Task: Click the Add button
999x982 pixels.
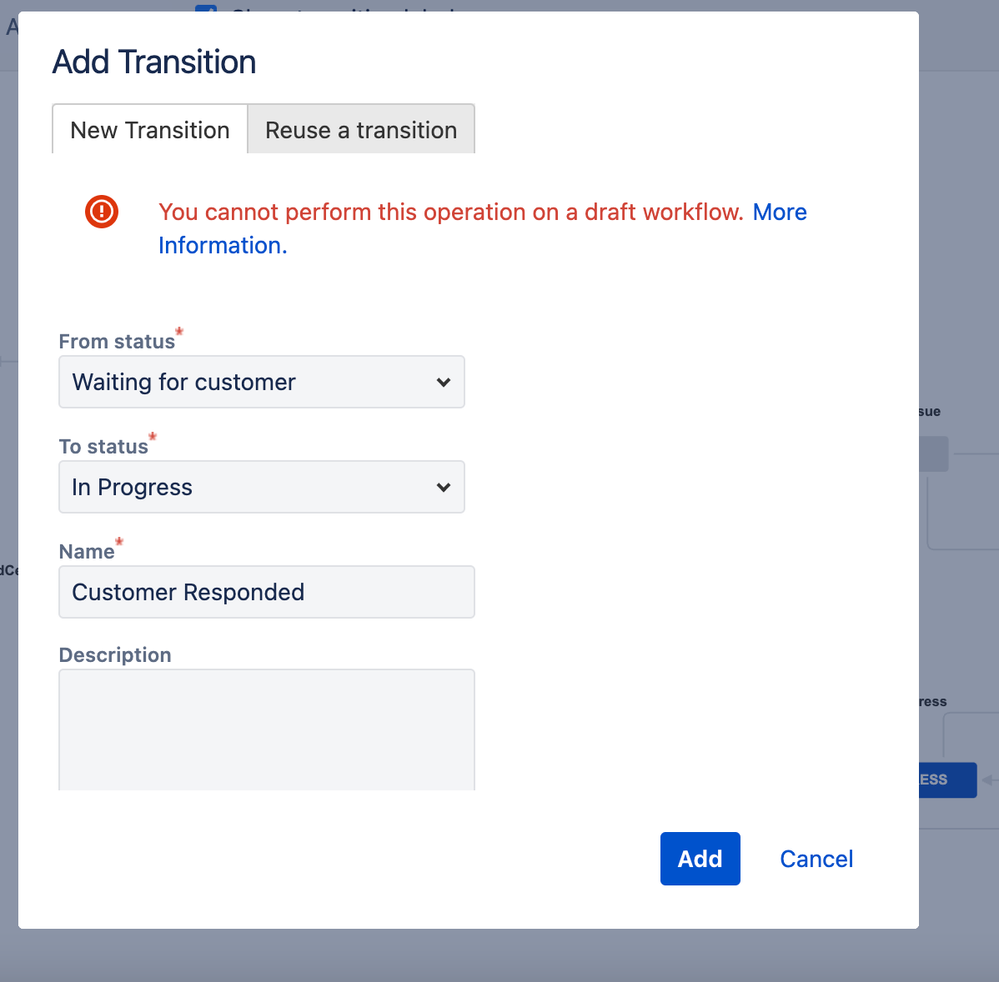Action: pyautogui.click(x=700, y=858)
